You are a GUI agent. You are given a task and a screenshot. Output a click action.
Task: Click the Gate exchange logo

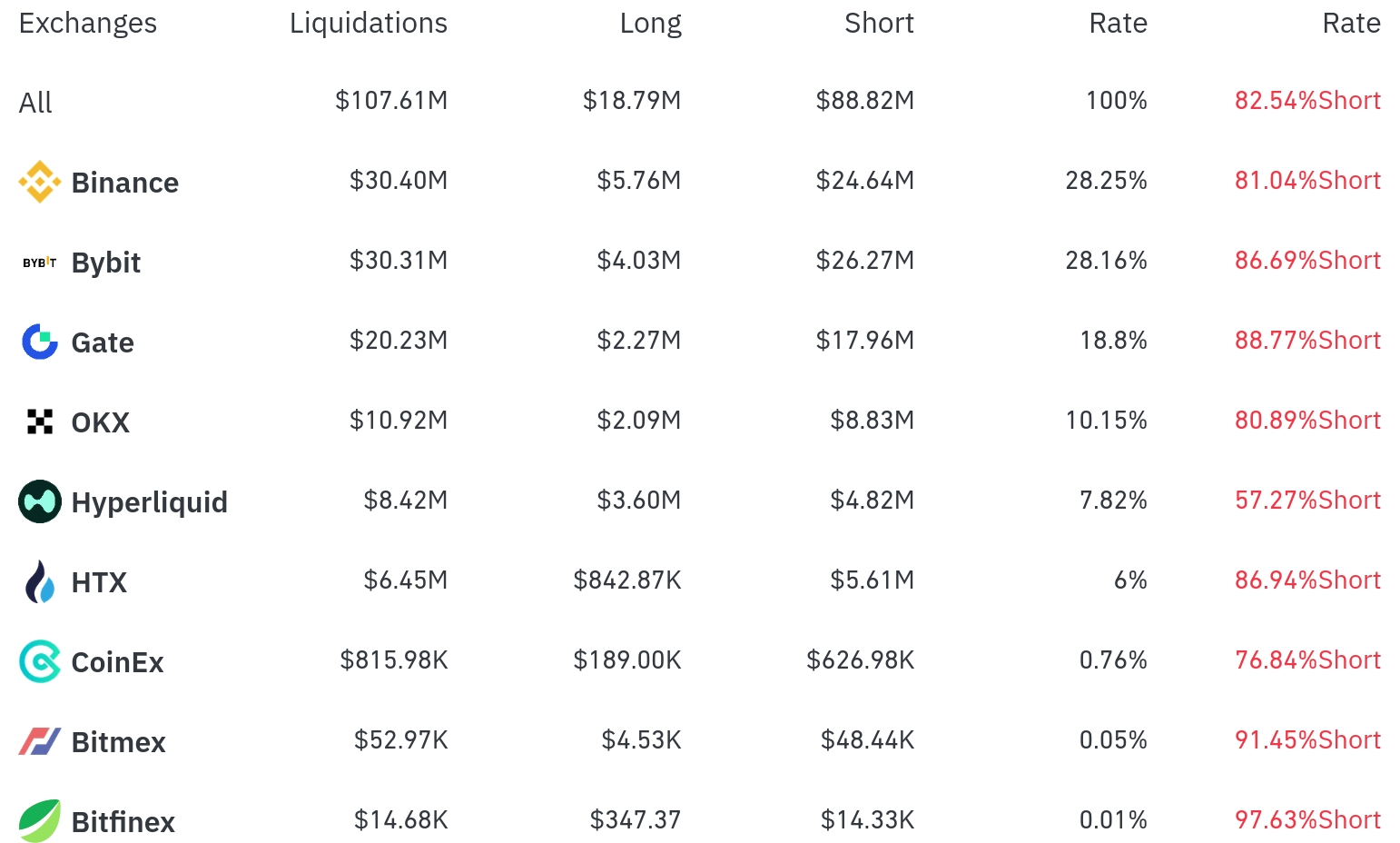click(39, 342)
